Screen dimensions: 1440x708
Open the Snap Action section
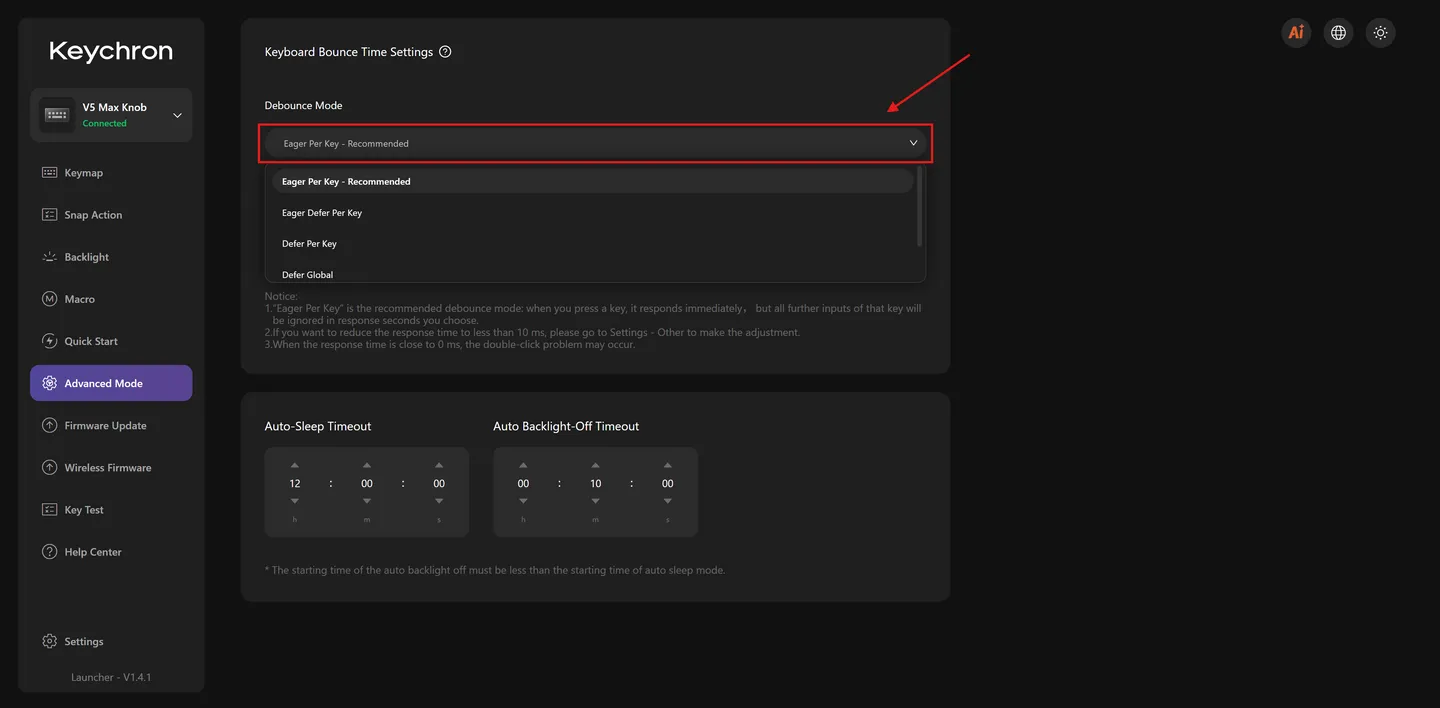coord(111,215)
